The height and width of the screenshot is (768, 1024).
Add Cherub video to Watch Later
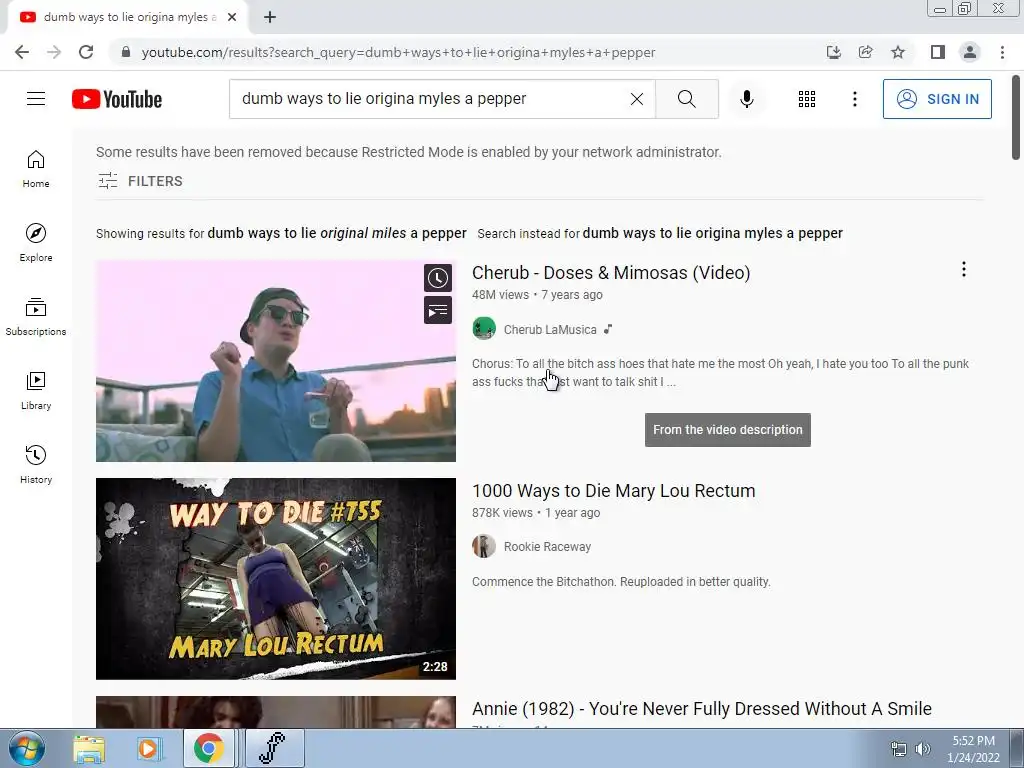tap(438, 278)
